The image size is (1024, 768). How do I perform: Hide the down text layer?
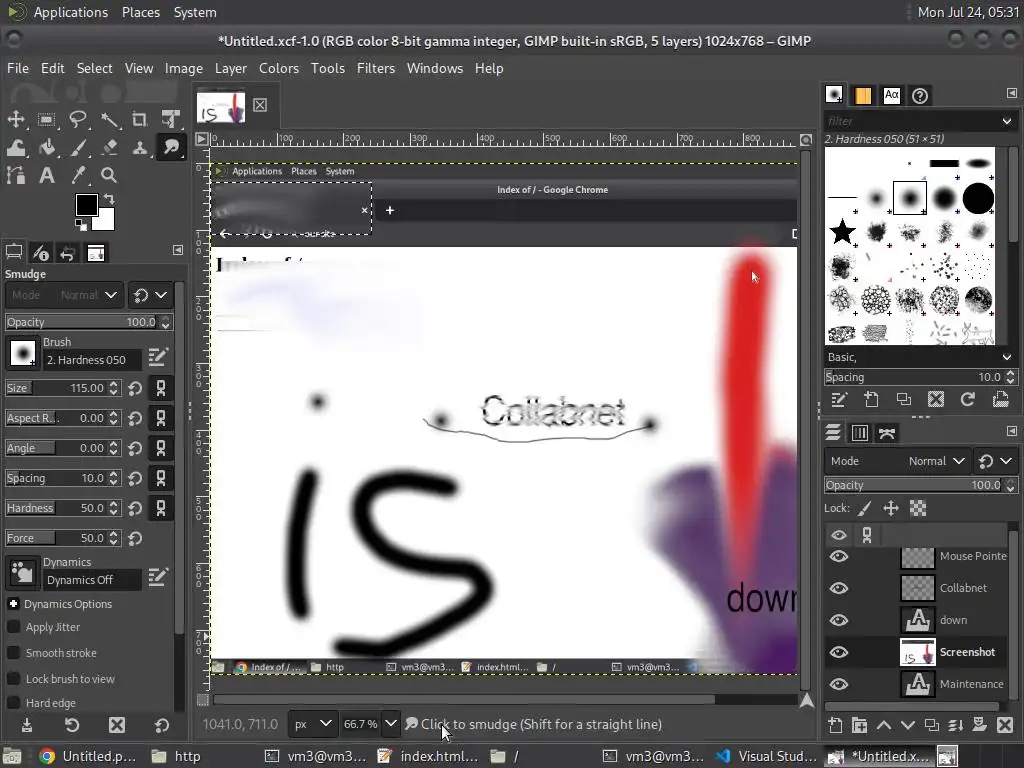click(x=839, y=620)
